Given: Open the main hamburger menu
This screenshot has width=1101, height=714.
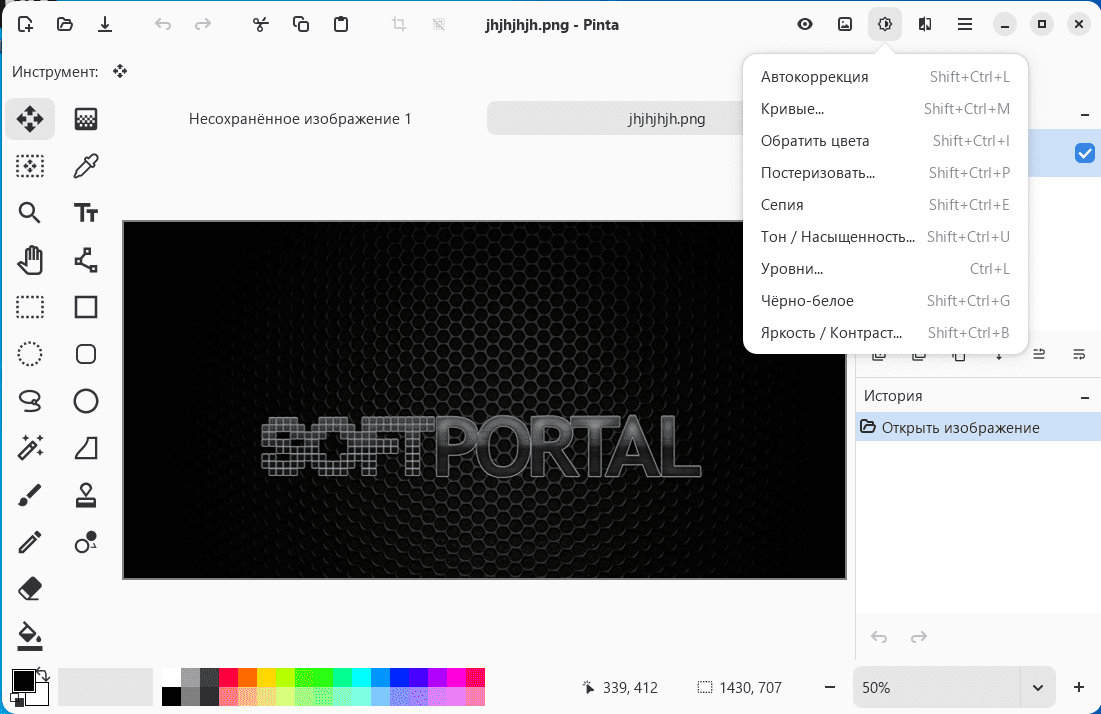Looking at the screenshot, I should pos(965,25).
